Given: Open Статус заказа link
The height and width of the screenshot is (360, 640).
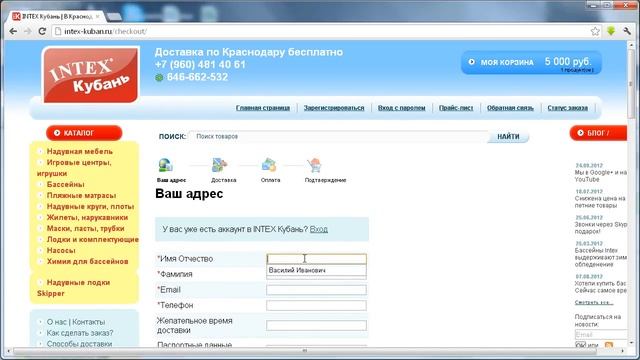Looking at the screenshot, I should coord(568,108).
